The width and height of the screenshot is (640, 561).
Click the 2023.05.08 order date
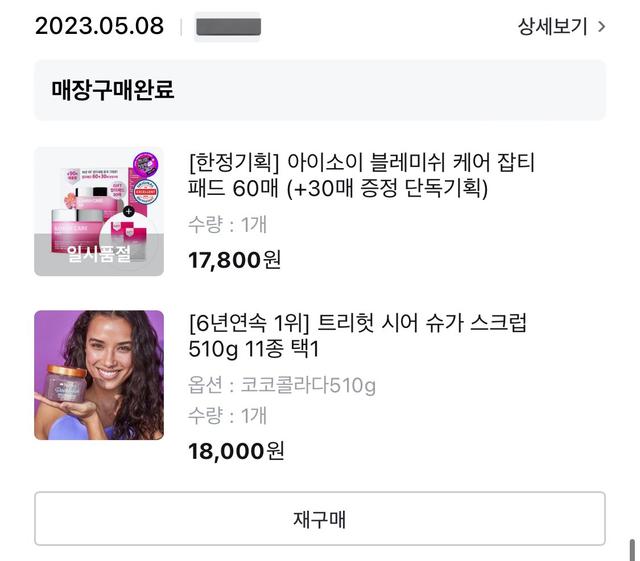pos(99,26)
